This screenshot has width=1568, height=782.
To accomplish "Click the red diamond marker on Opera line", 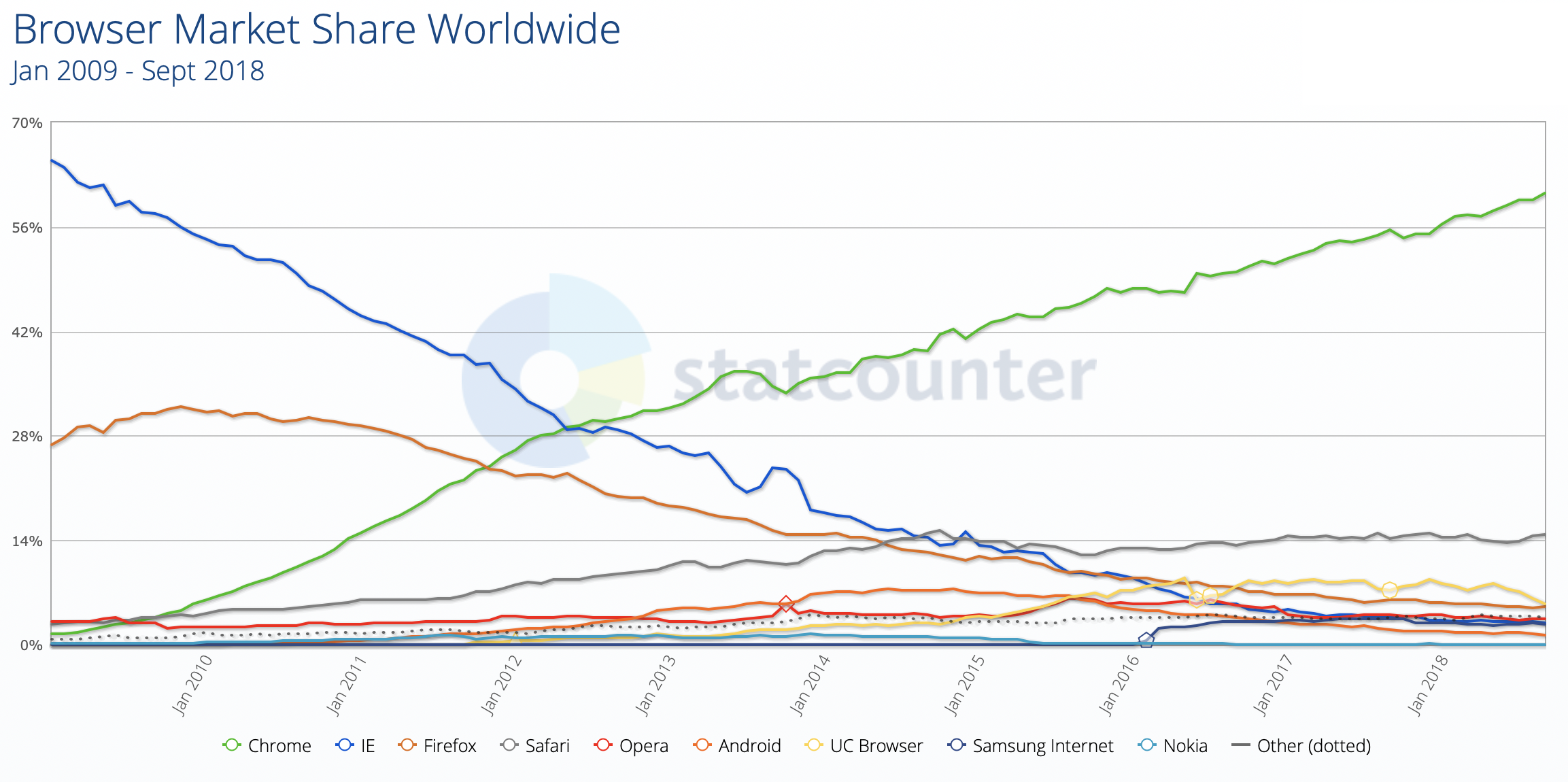I will (x=786, y=603).
